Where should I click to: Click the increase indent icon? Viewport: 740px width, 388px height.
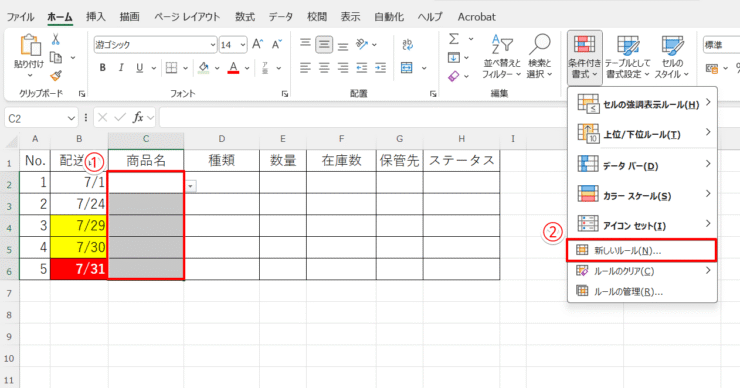pos(380,68)
